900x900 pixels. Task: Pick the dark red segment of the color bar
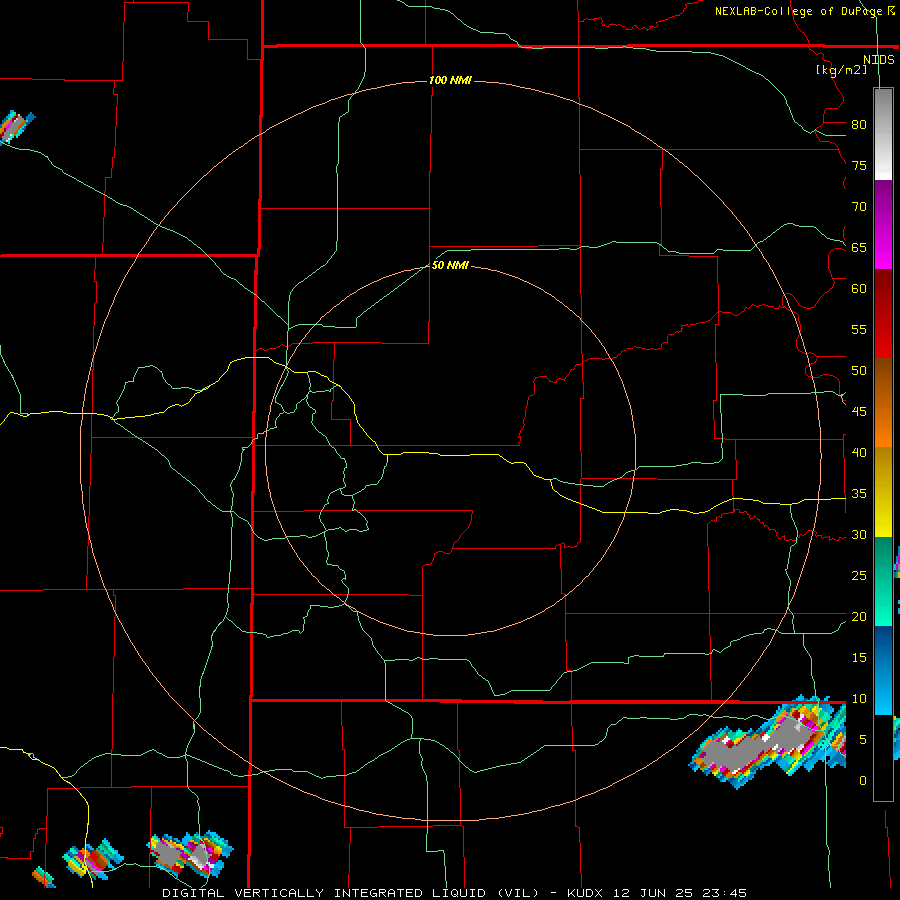(883, 313)
